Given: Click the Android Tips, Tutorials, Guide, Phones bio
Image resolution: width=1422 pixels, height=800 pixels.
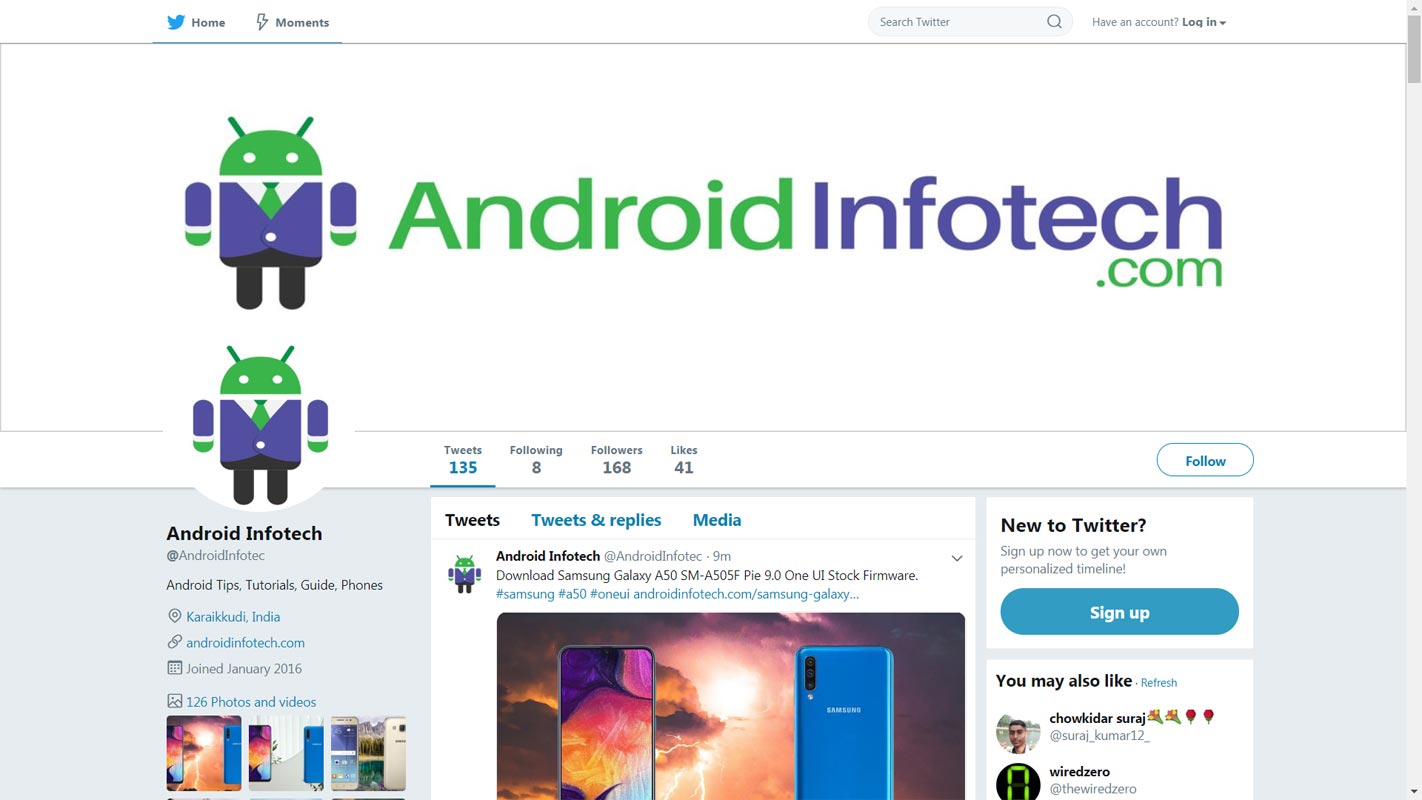Looking at the screenshot, I should (274, 585).
